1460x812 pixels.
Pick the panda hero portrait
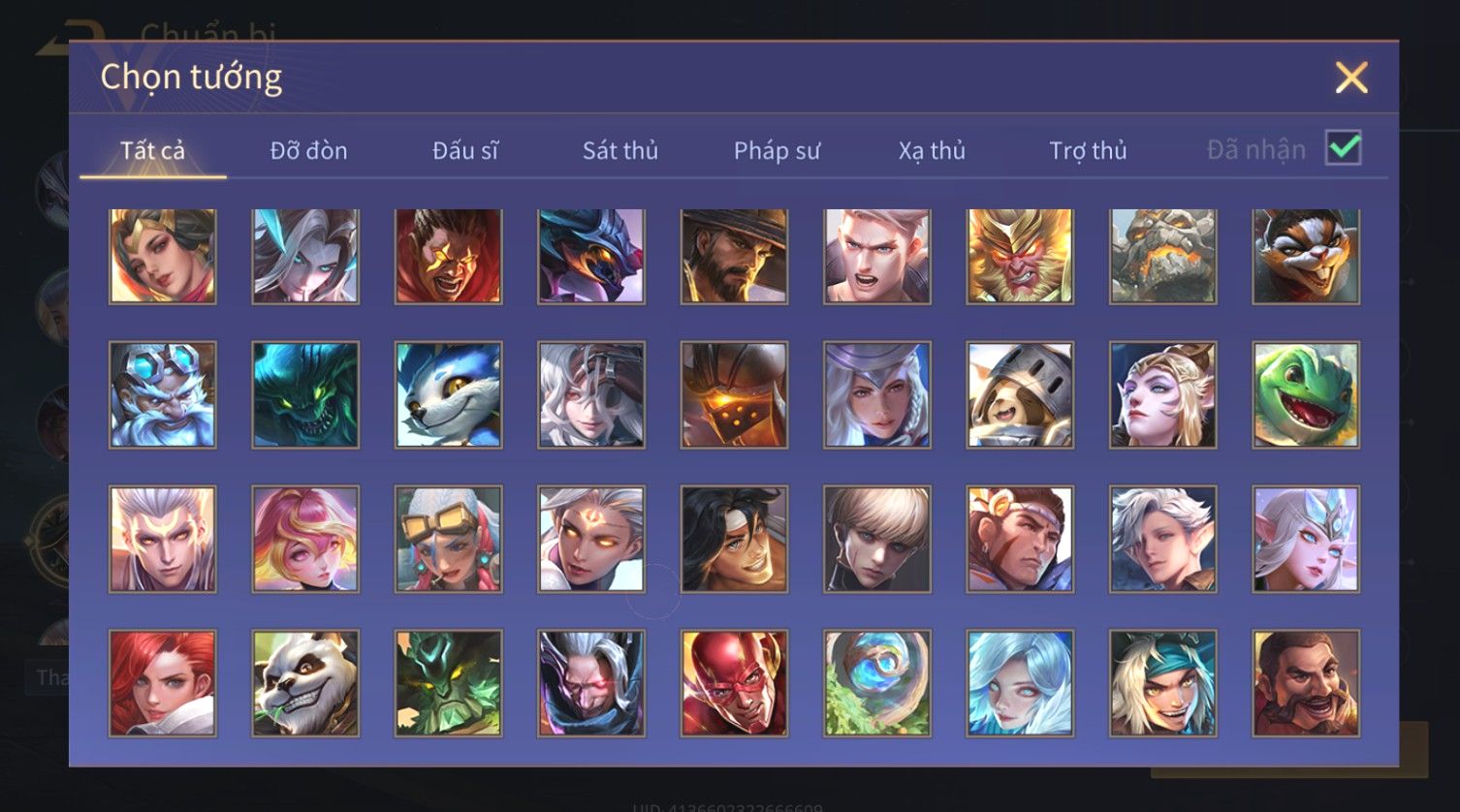[x=305, y=683]
